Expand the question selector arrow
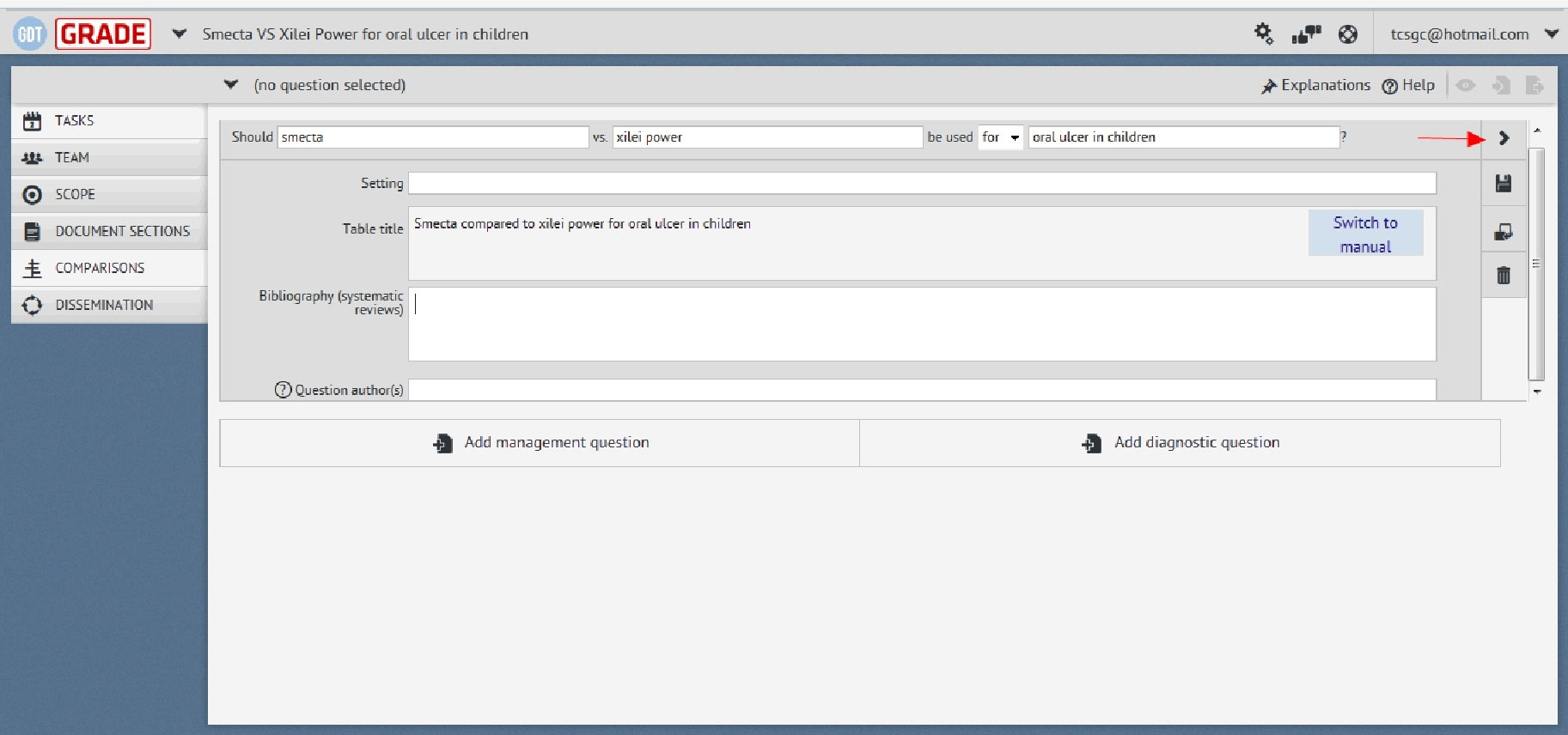The image size is (1568, 735). click(230, 84)
